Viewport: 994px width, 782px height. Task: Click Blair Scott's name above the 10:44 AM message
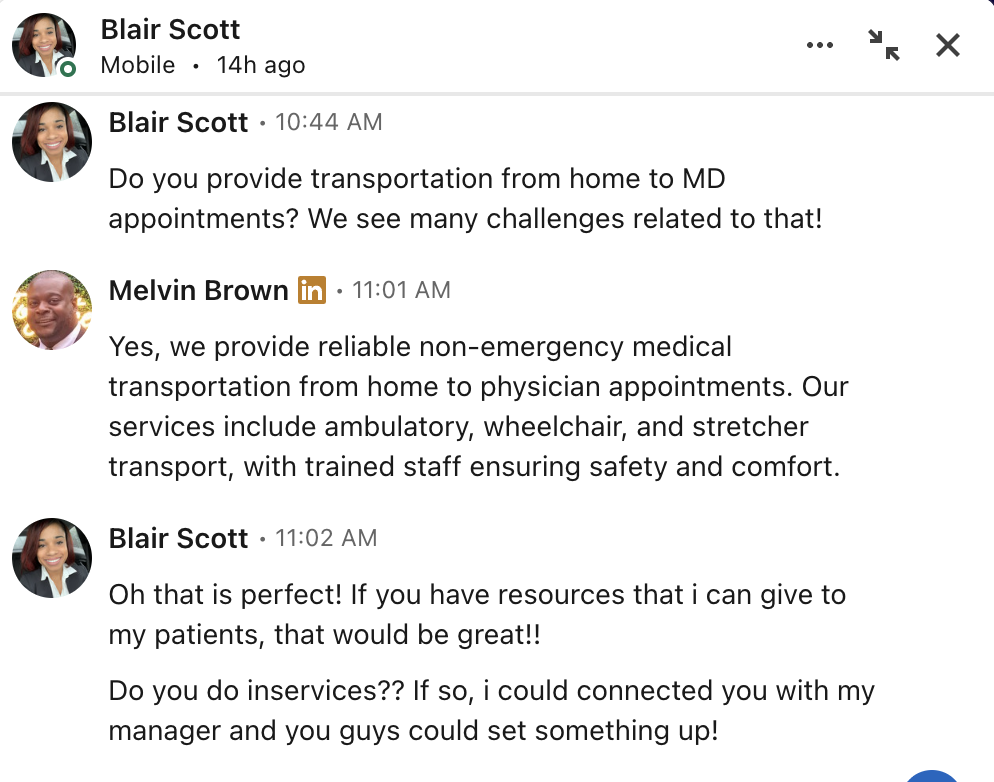pos(178,123)
